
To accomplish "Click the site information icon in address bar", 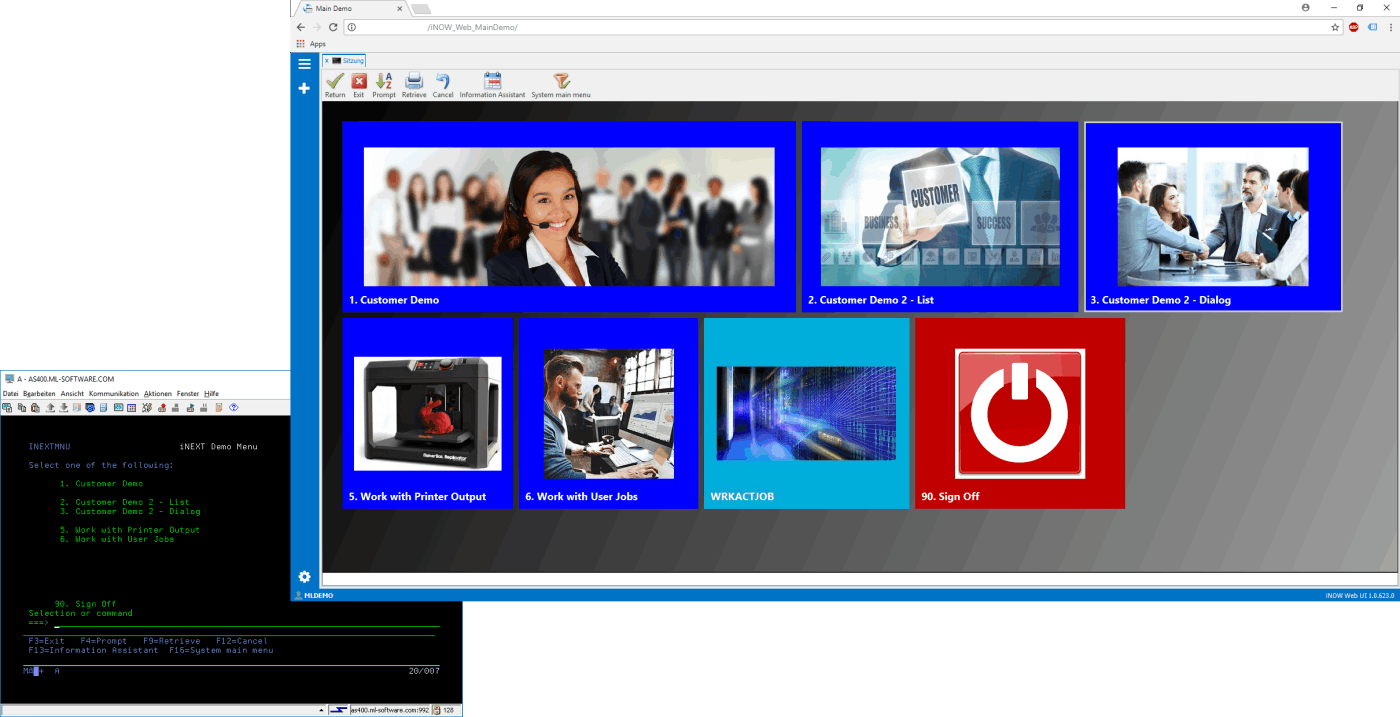I will [352, 27].
